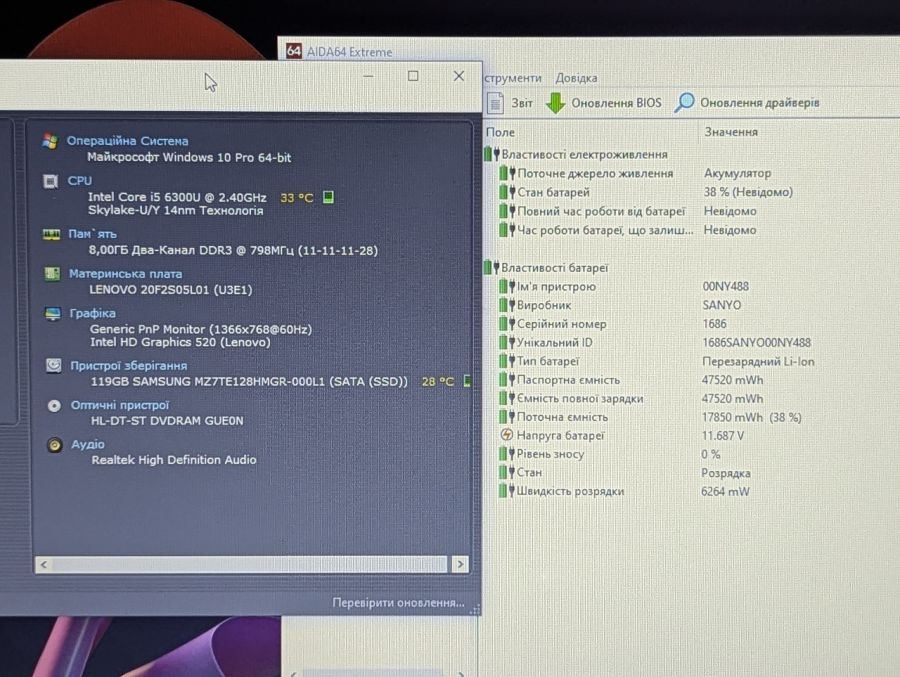
Task: Click battery icon beside Рівень зносу
Action: coord(506,454)
